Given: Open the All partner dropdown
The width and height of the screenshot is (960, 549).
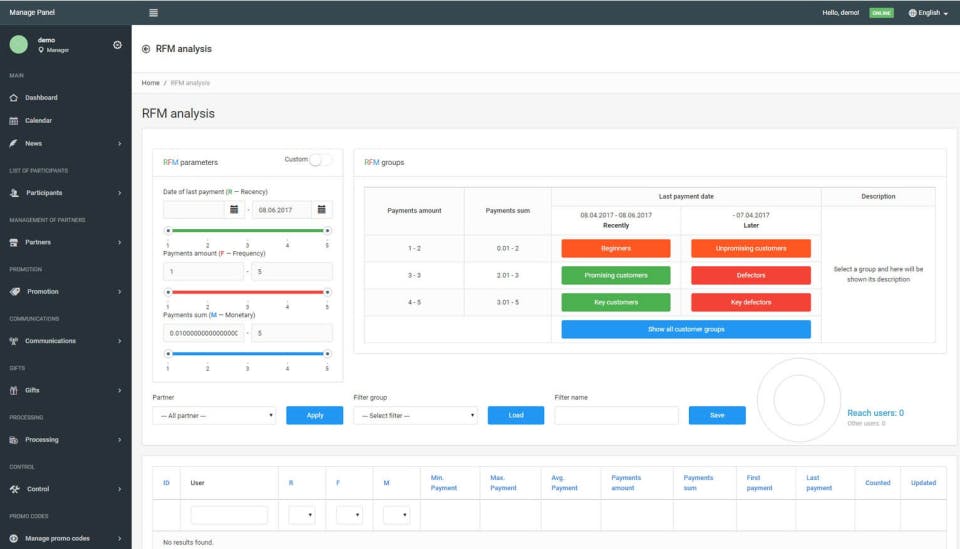Looking at the screenshot, I should pos(214,416).
